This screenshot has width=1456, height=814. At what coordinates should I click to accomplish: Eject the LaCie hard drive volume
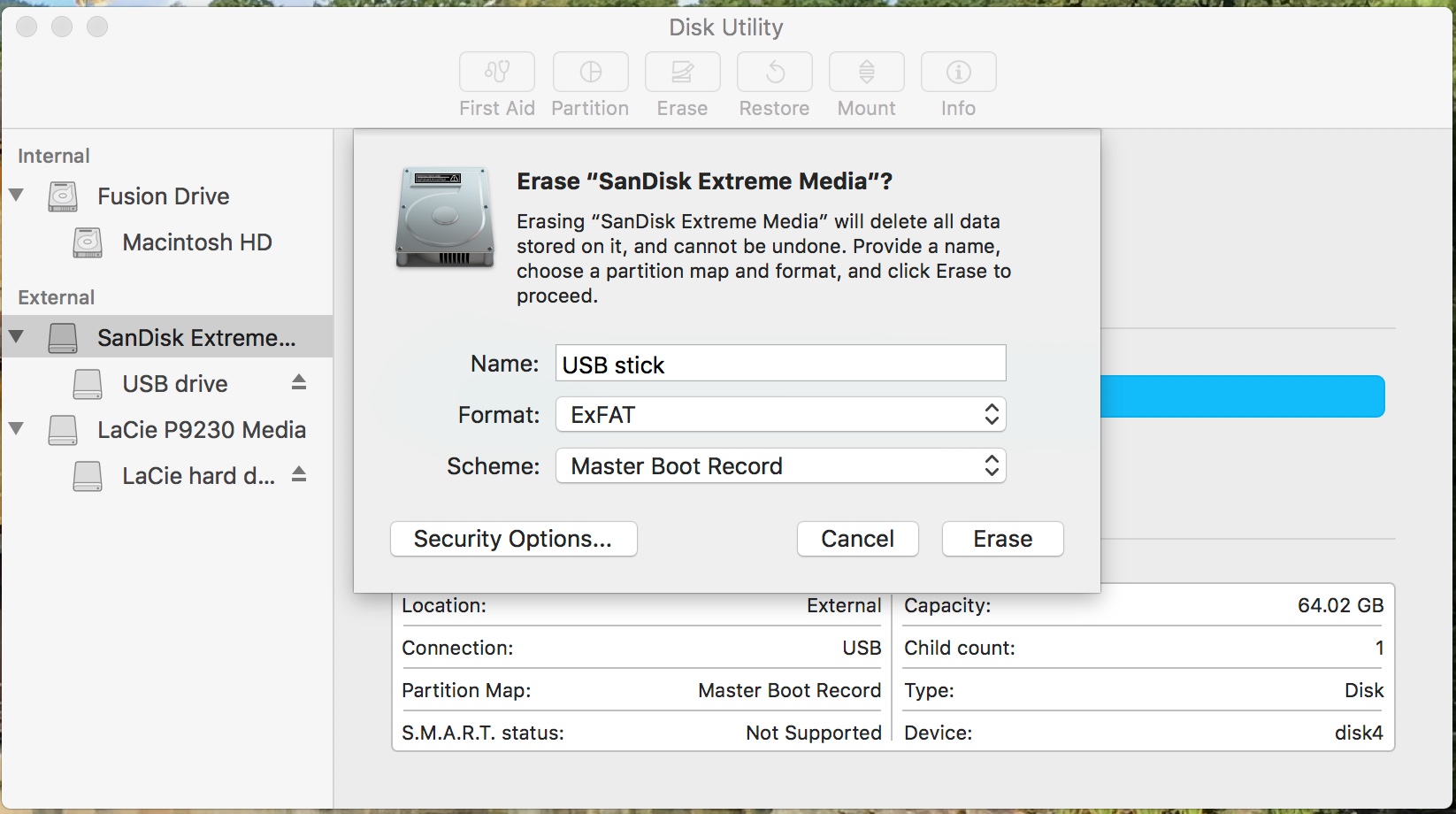point(299,474)
